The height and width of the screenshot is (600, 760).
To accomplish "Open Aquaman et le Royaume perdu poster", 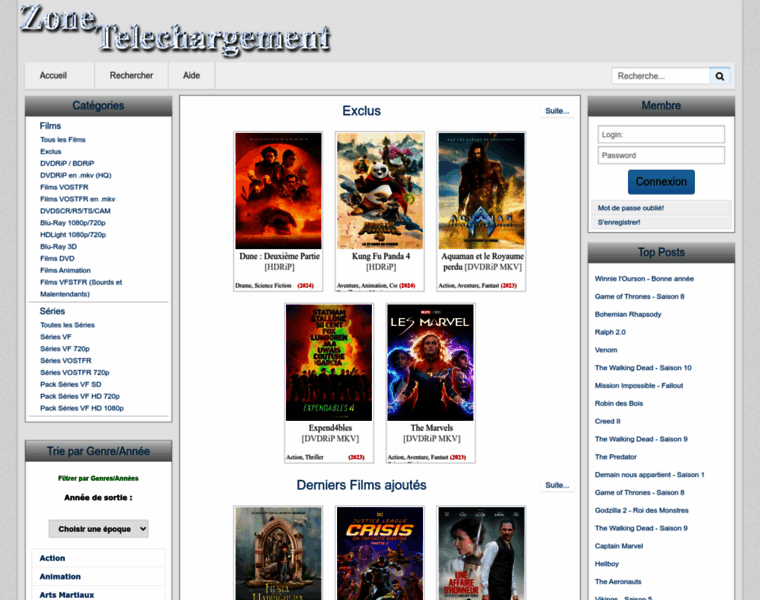I will 481,191.
